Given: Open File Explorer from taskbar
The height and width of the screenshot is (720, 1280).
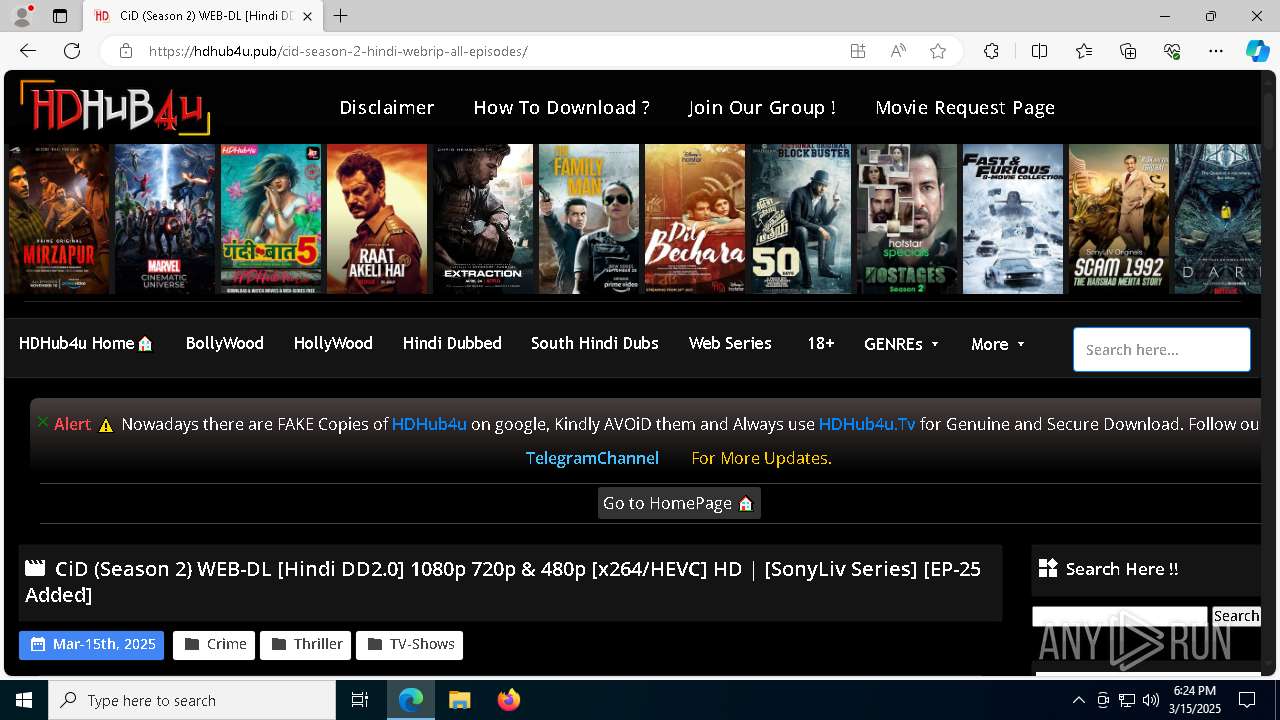Looking at the screenshot, I should [459, 700].
